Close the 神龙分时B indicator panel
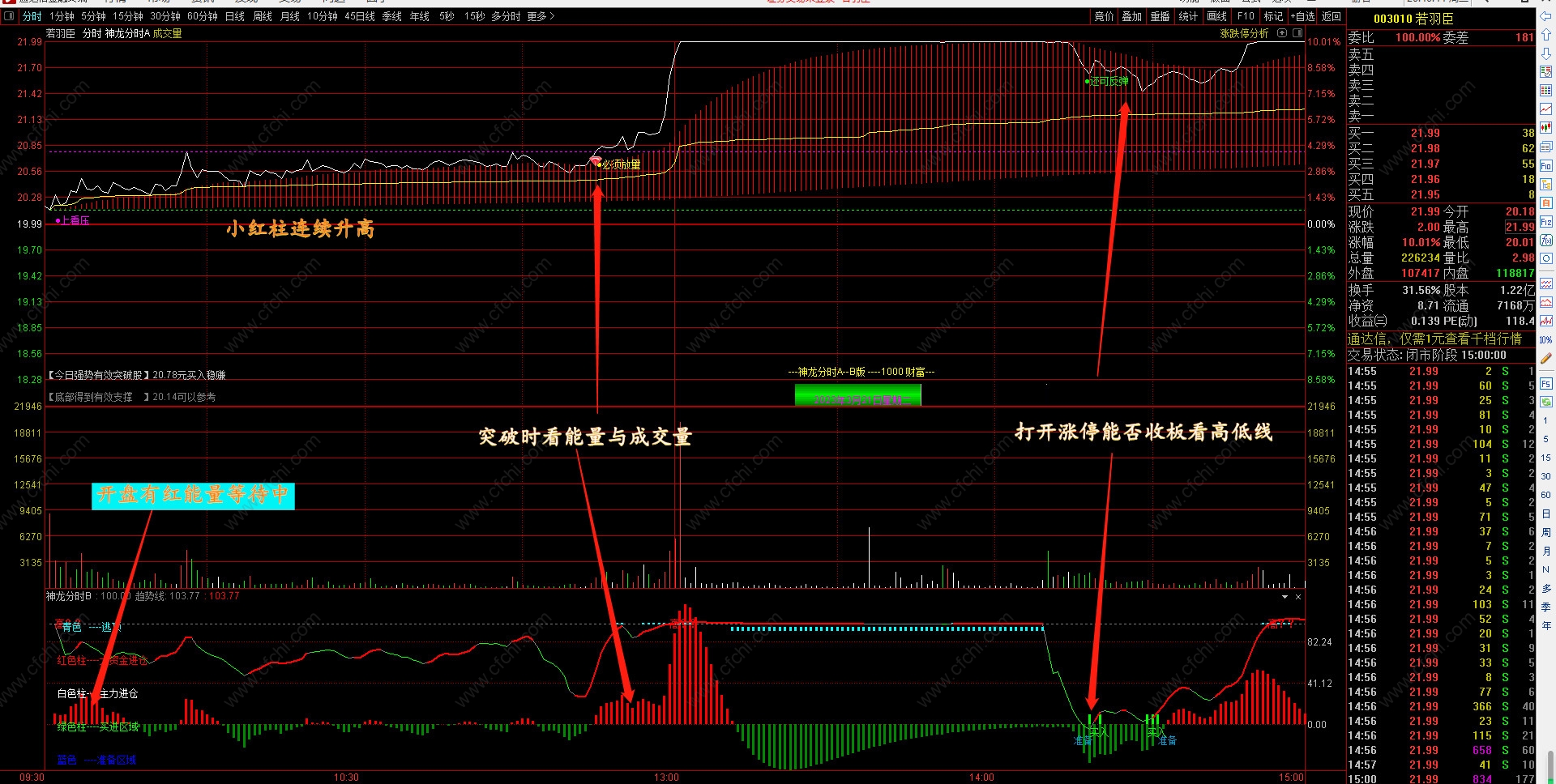1556x784 pixels. point(1298,597)
